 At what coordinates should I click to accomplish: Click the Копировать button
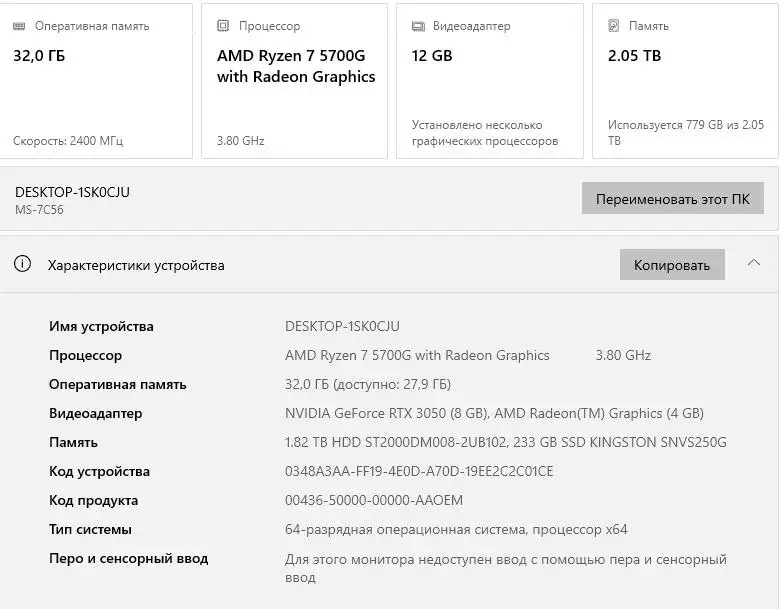click(x=672, y=264)
